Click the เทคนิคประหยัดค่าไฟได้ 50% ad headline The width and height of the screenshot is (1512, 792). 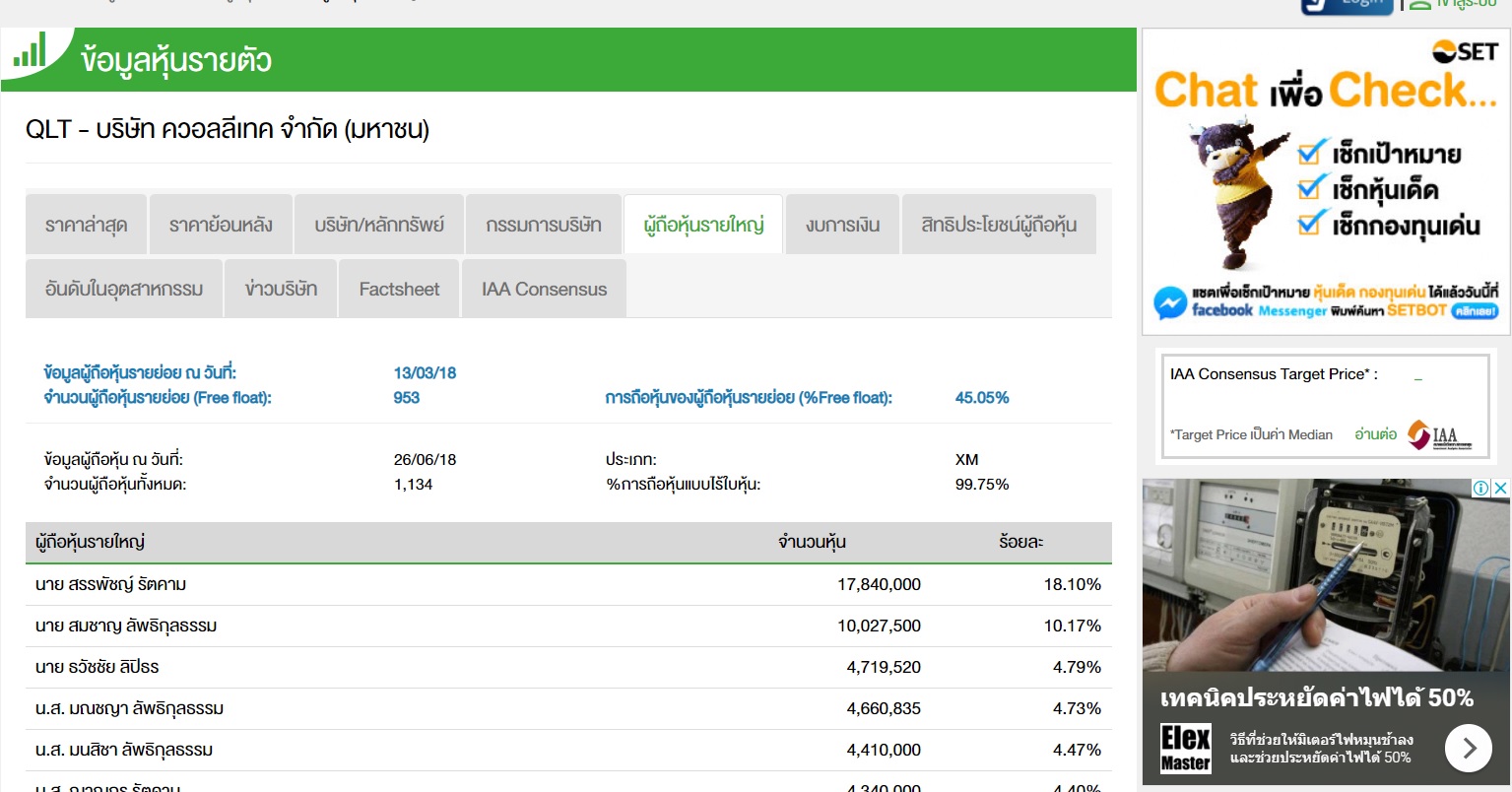[x=1317, y=698]
